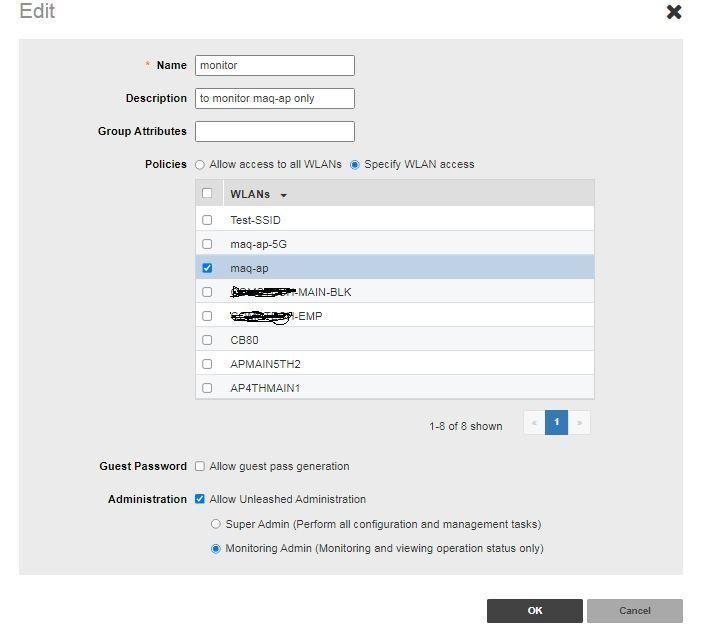
Task: Close the Edit dialog with X
Action: click(674, 12)
